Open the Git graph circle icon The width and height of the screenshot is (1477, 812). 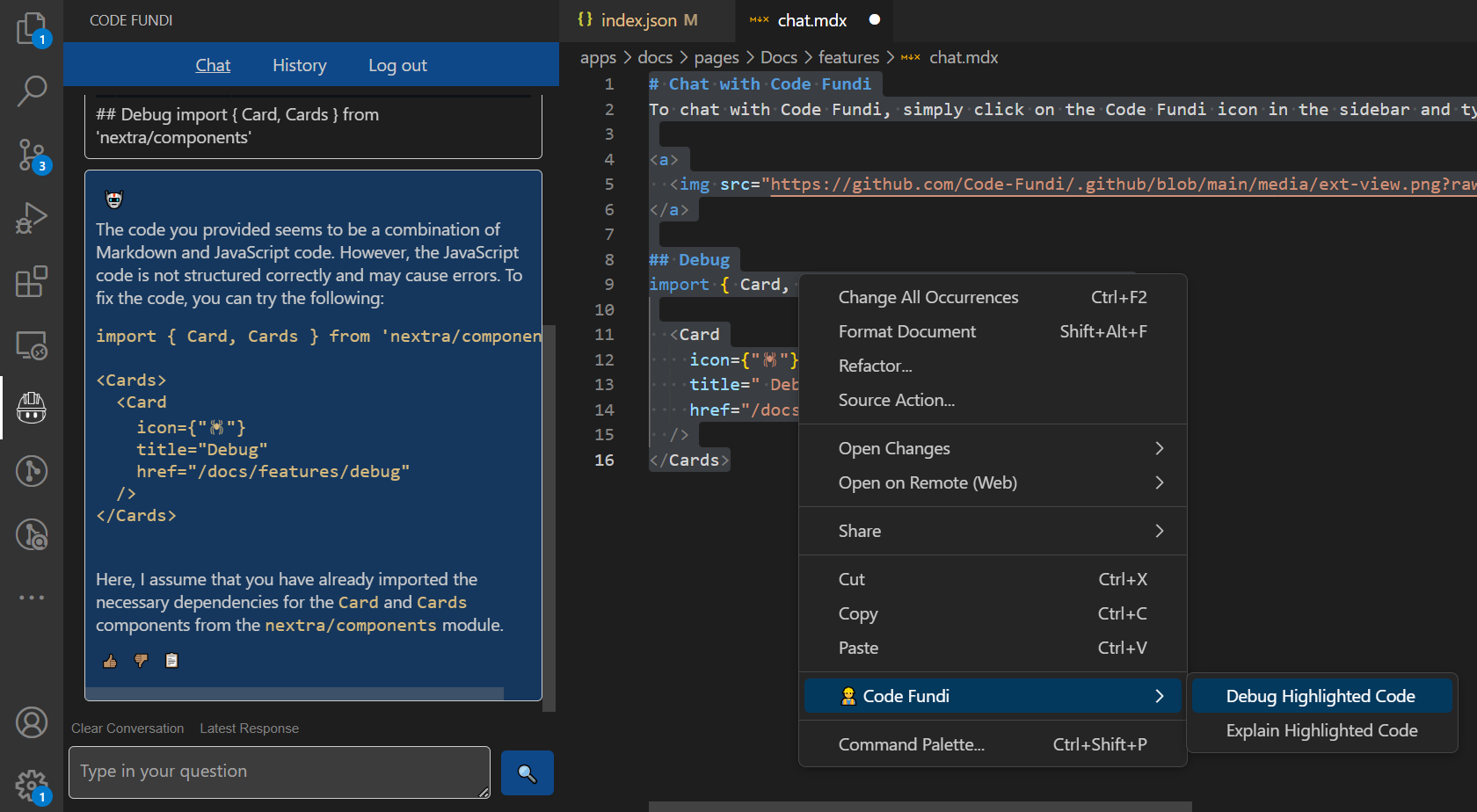(x=32, y=471)
